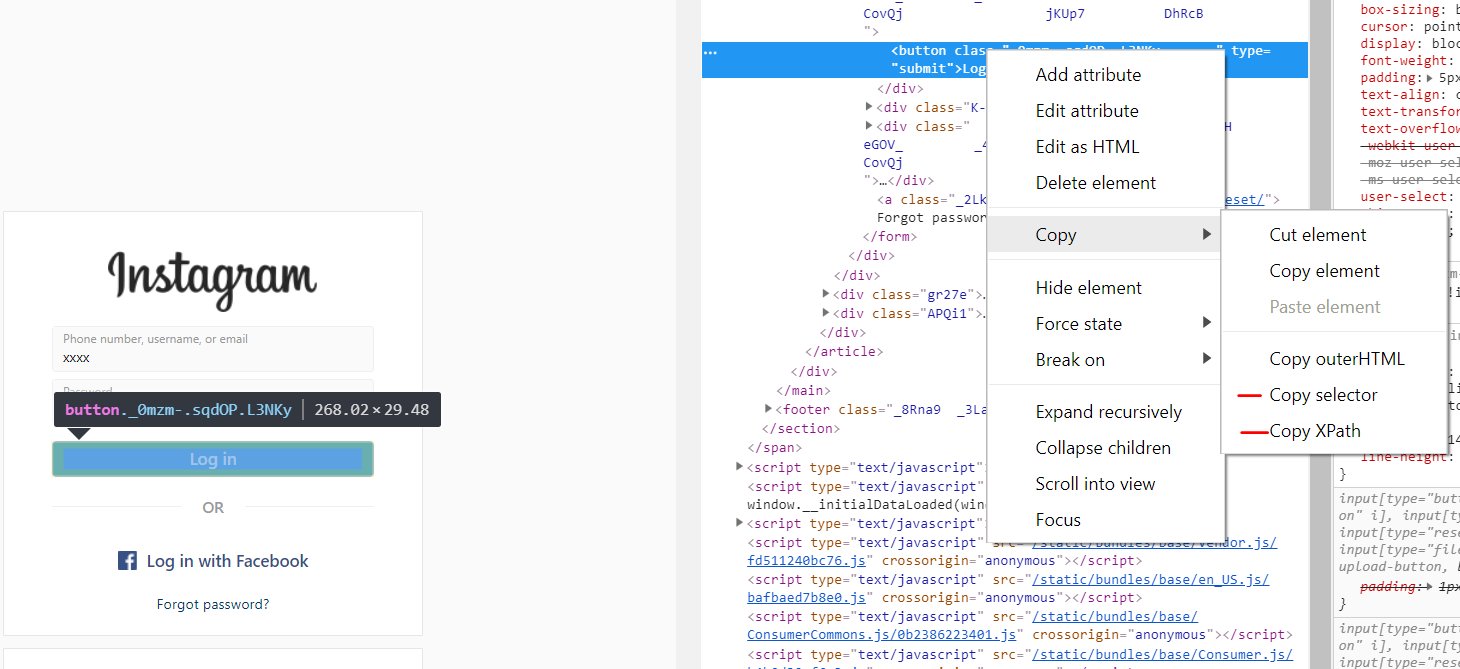1460x669 pixels.
Task: Choose Edit attribute in the context menu
Action: point(1087,111)
